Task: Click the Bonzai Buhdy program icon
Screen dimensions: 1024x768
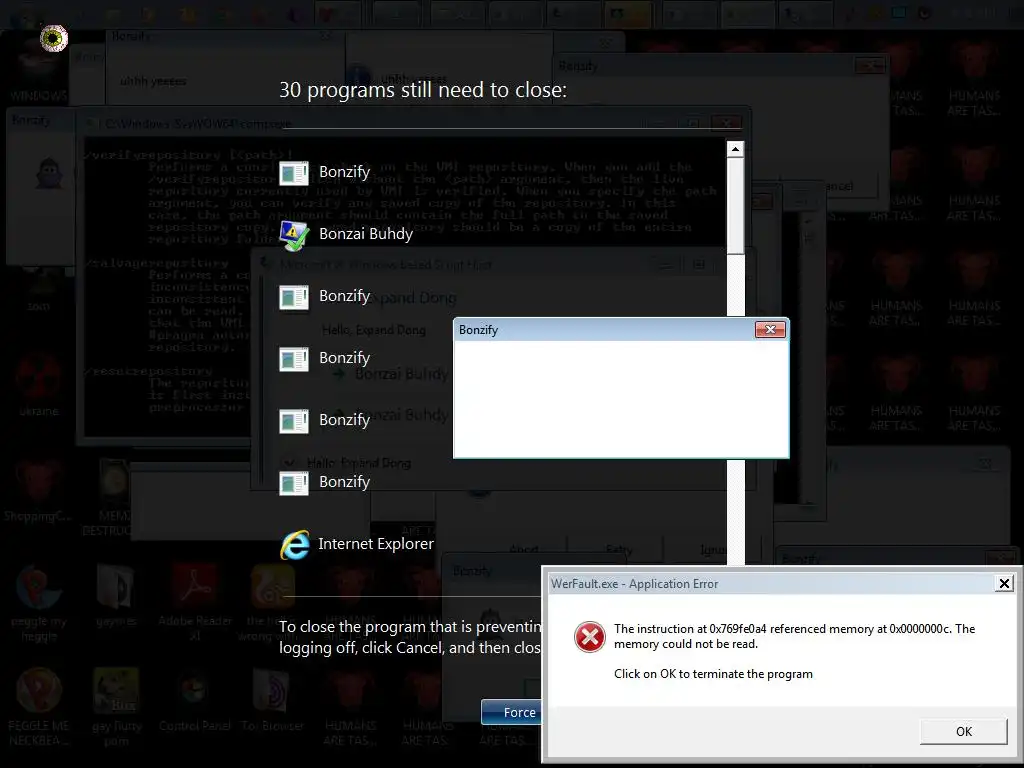Action: point(294,235)
